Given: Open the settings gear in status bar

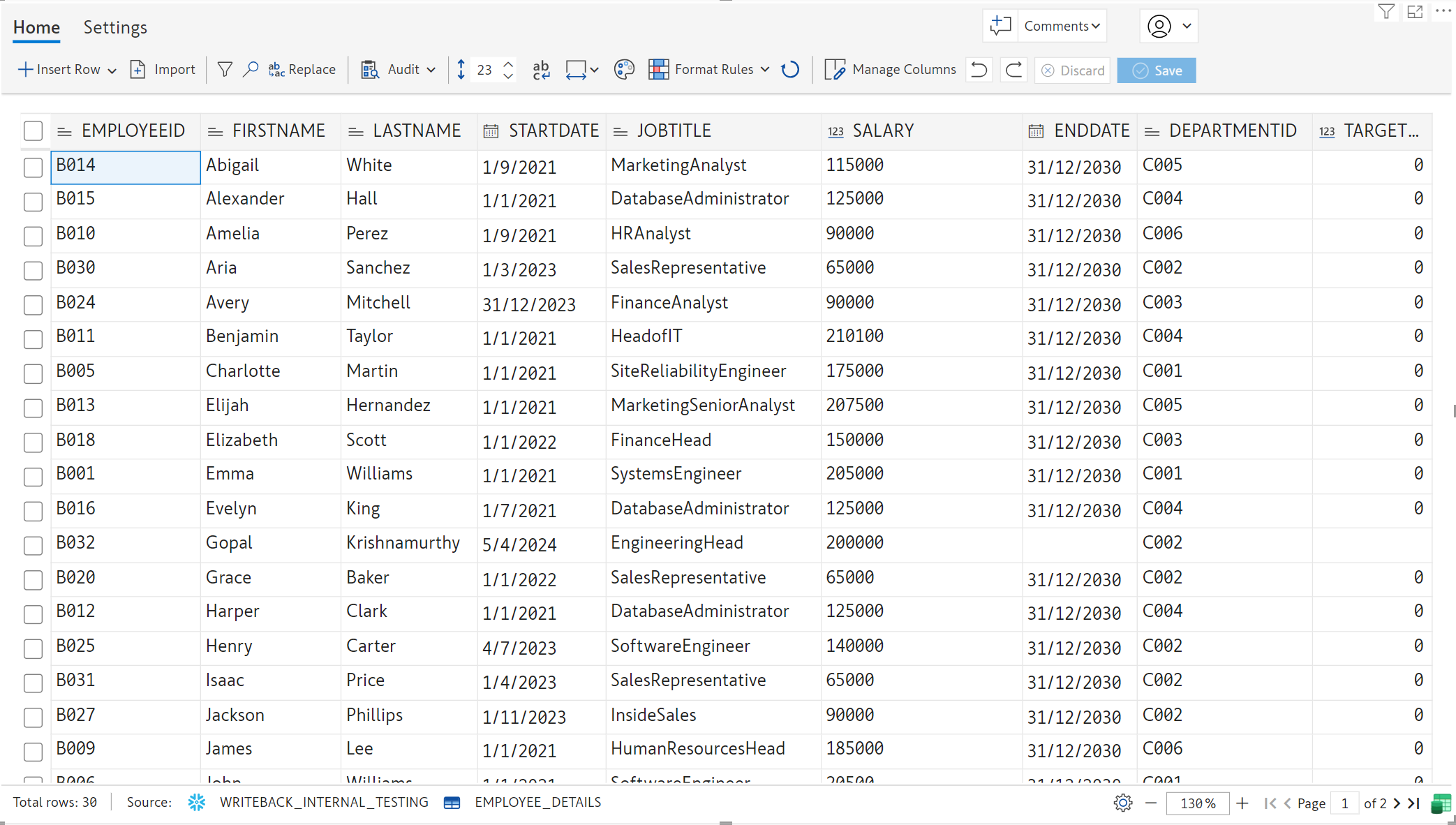Looking at the screenshot, I should [1122, 803].
